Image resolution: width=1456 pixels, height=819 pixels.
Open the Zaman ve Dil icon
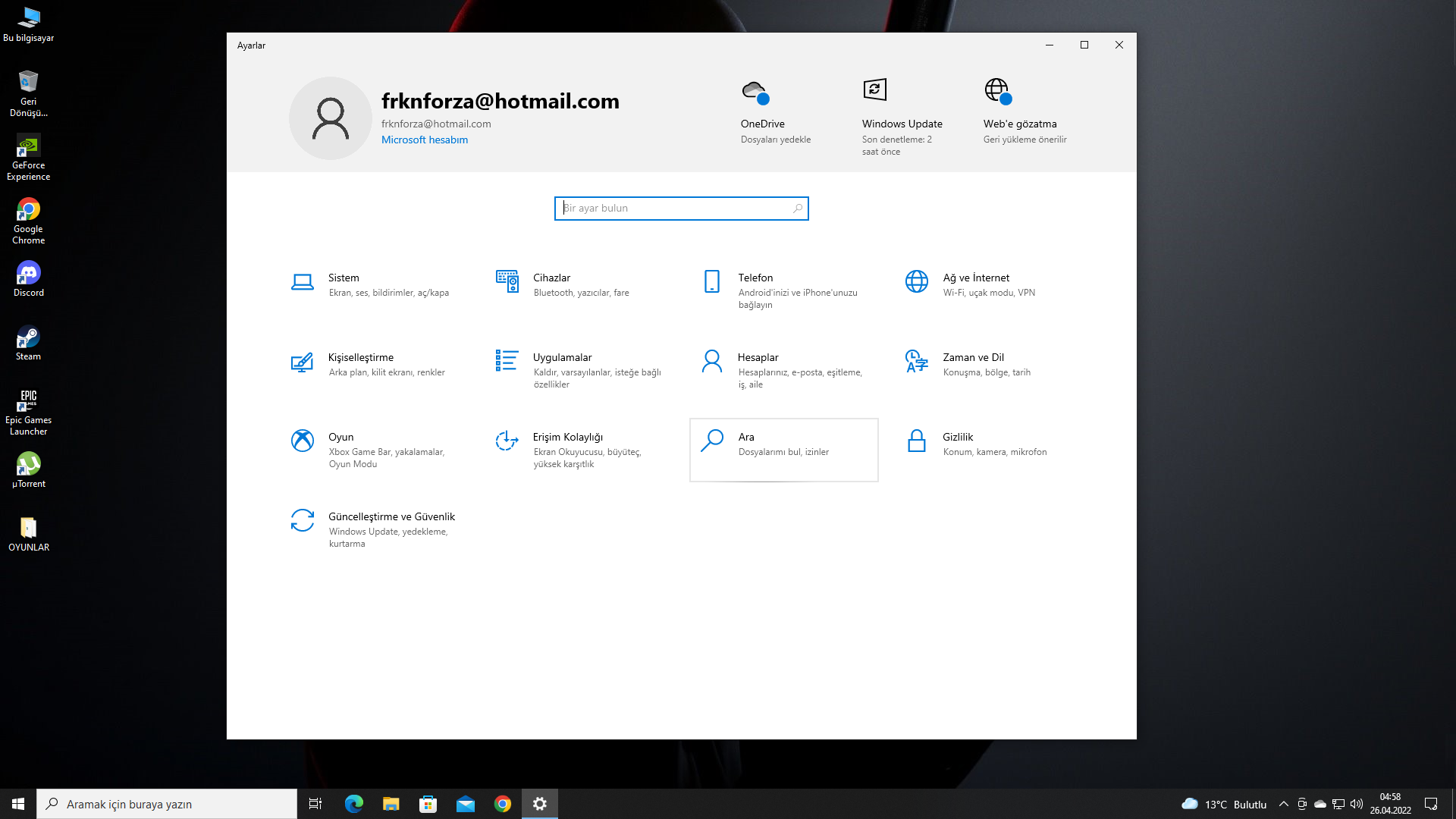coord(917,361)
